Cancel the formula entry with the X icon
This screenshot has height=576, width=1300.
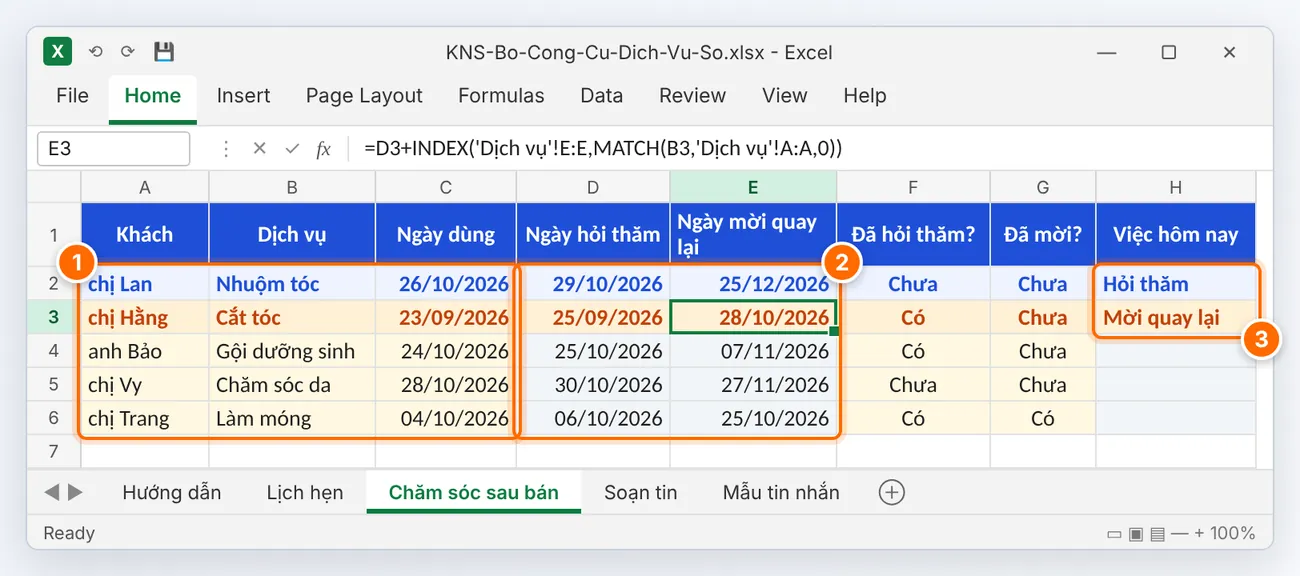pos(260,149)
